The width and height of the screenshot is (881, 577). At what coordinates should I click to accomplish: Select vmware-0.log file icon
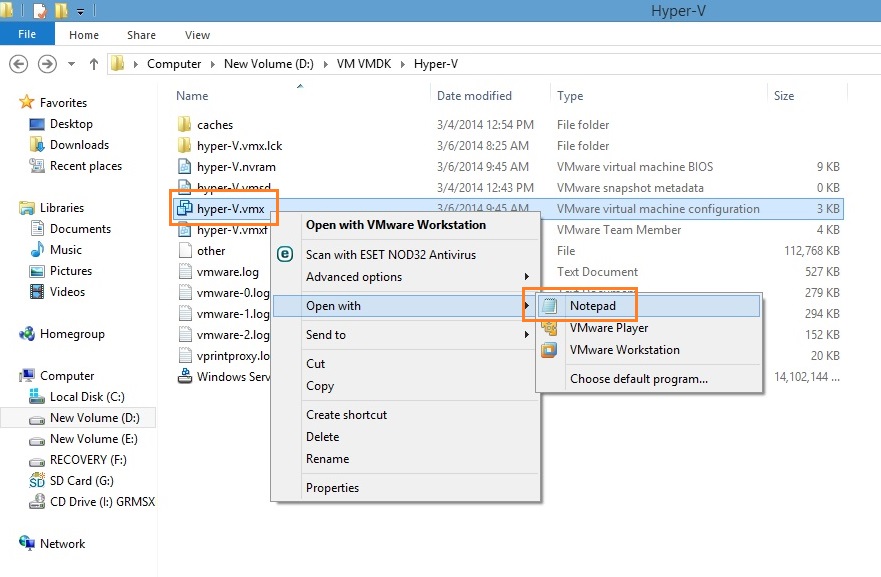click(x=185, y=293)
